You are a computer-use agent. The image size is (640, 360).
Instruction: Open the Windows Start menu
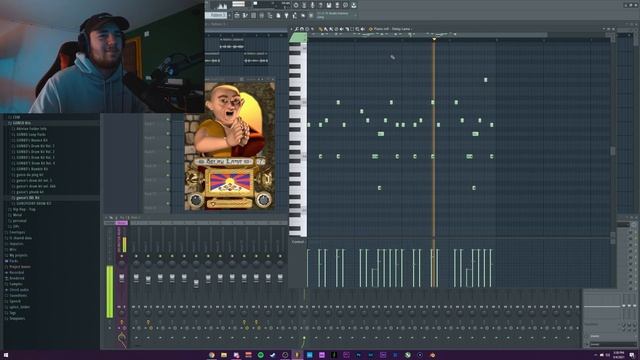tap(6, 355)
